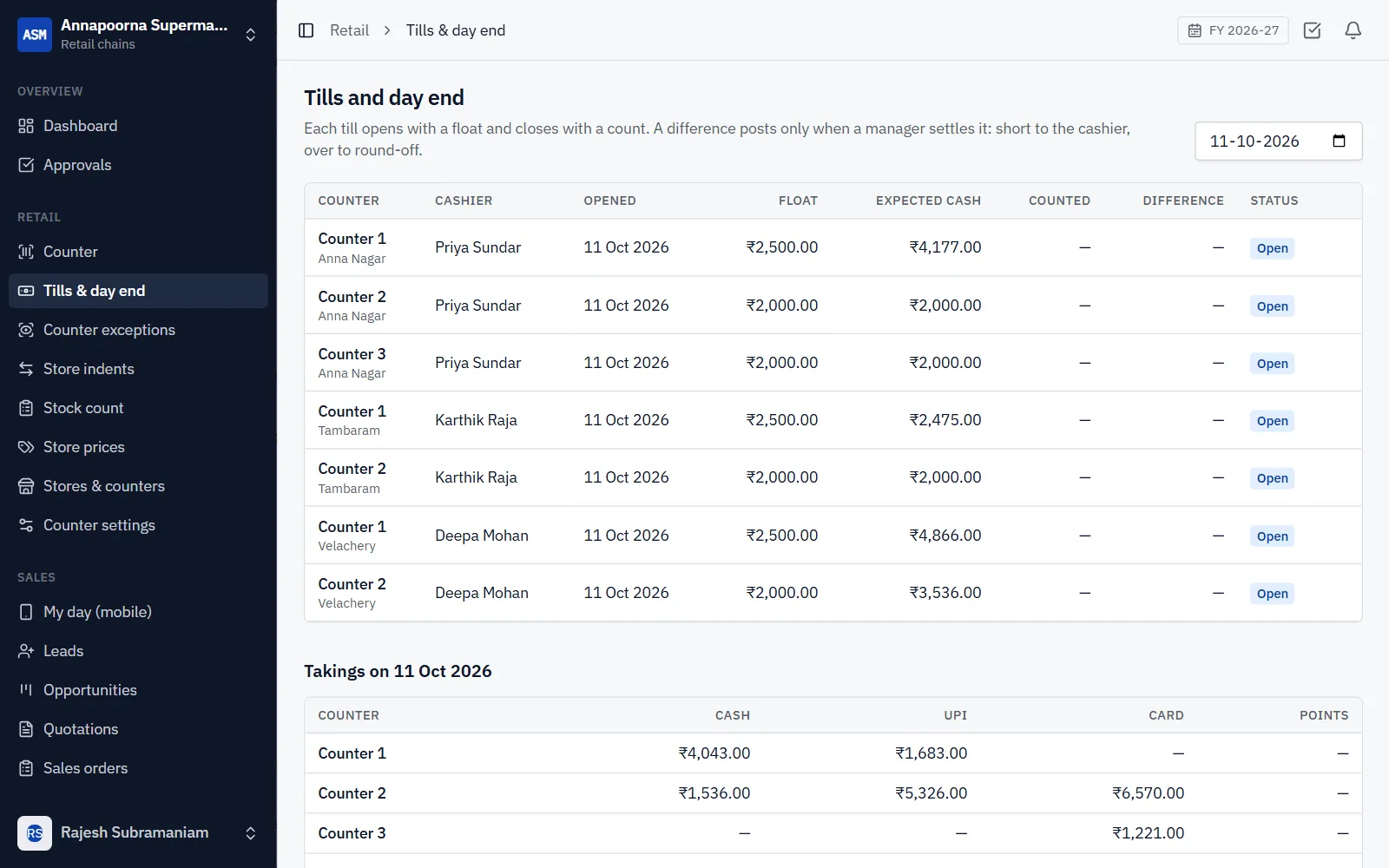1389x868 pixels.
Task: Click the Leads person-plus icon
Action: tap(26, 651)
